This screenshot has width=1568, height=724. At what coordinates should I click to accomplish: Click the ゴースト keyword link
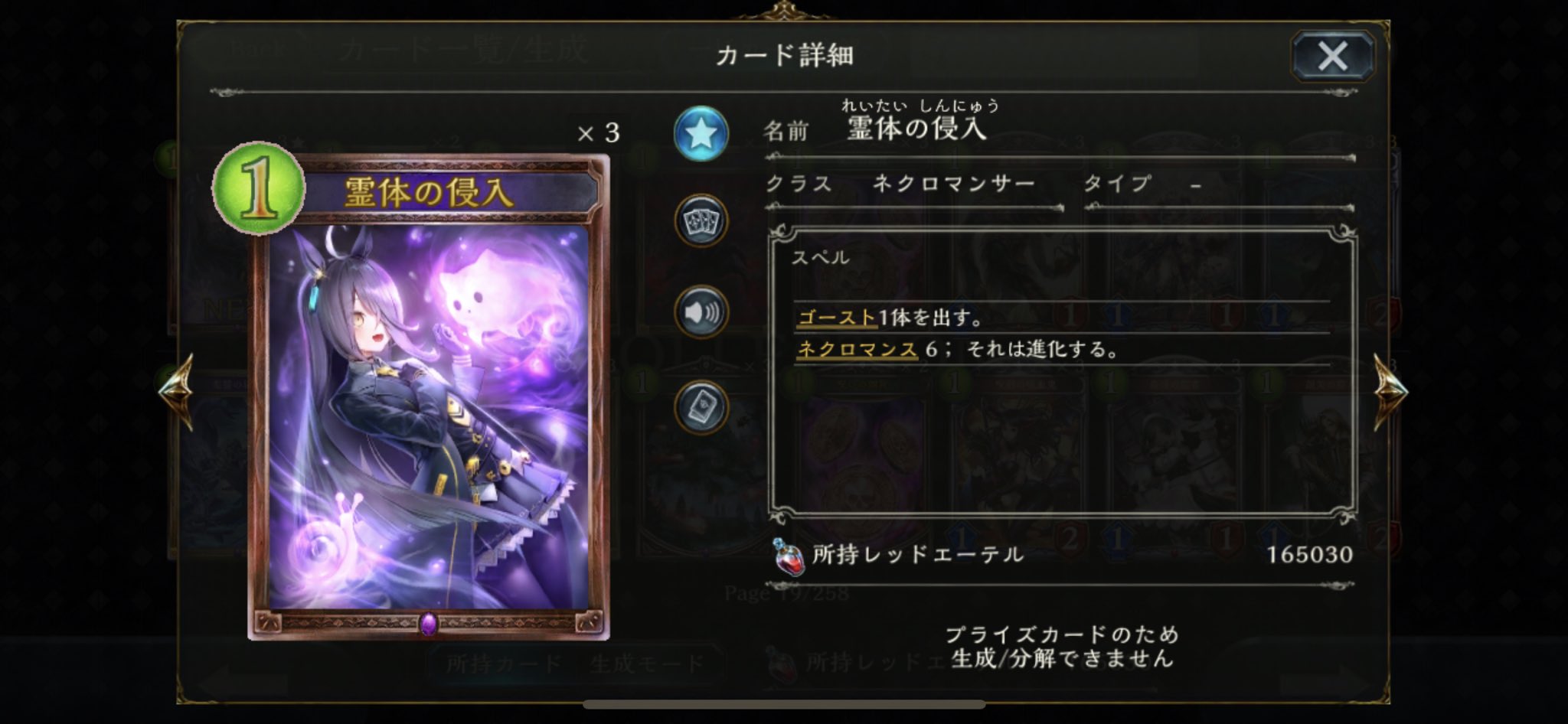(836, 317)
